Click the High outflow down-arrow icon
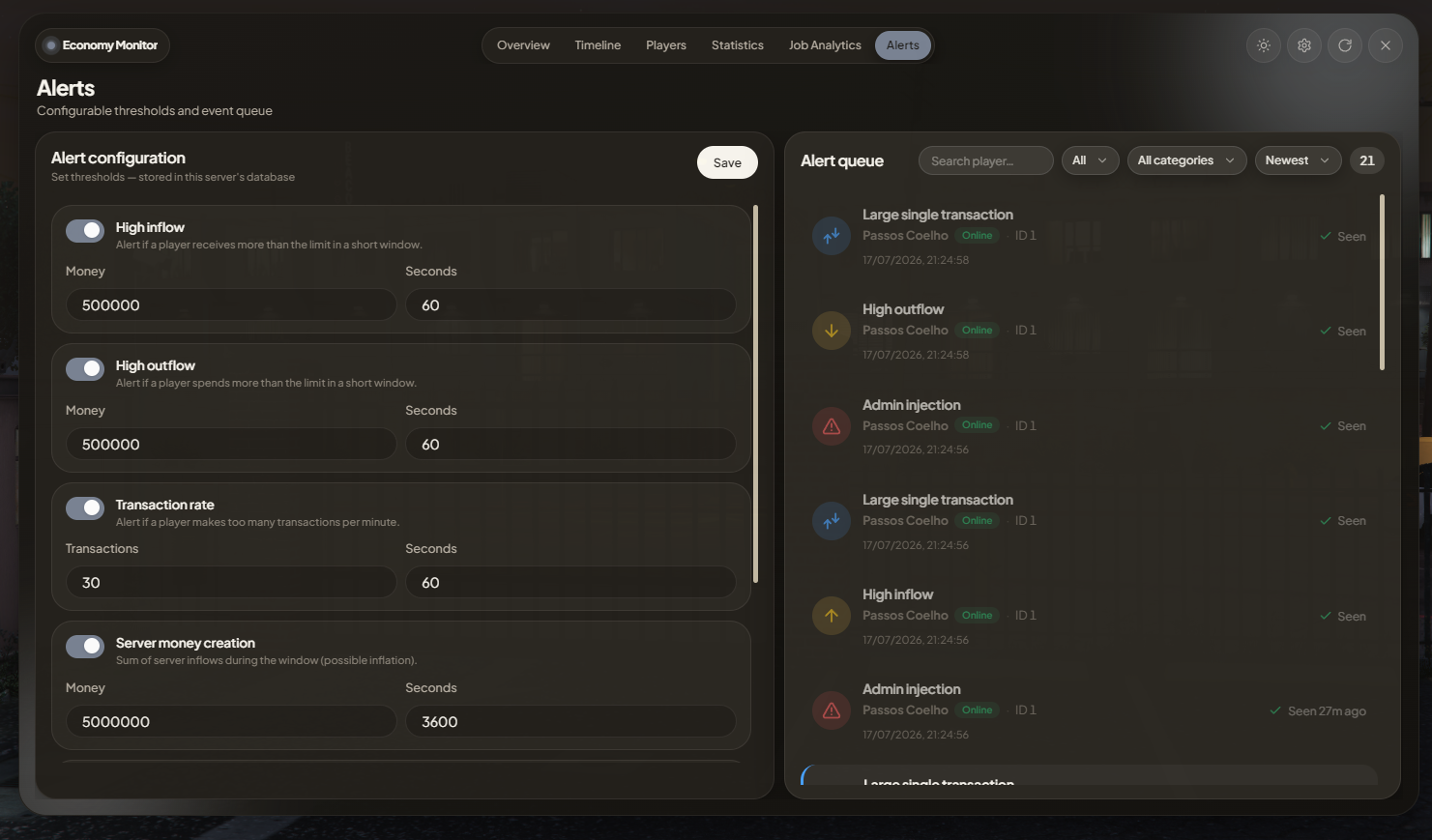The width and height of the screenshot is (1432, 840). point(831,331)
